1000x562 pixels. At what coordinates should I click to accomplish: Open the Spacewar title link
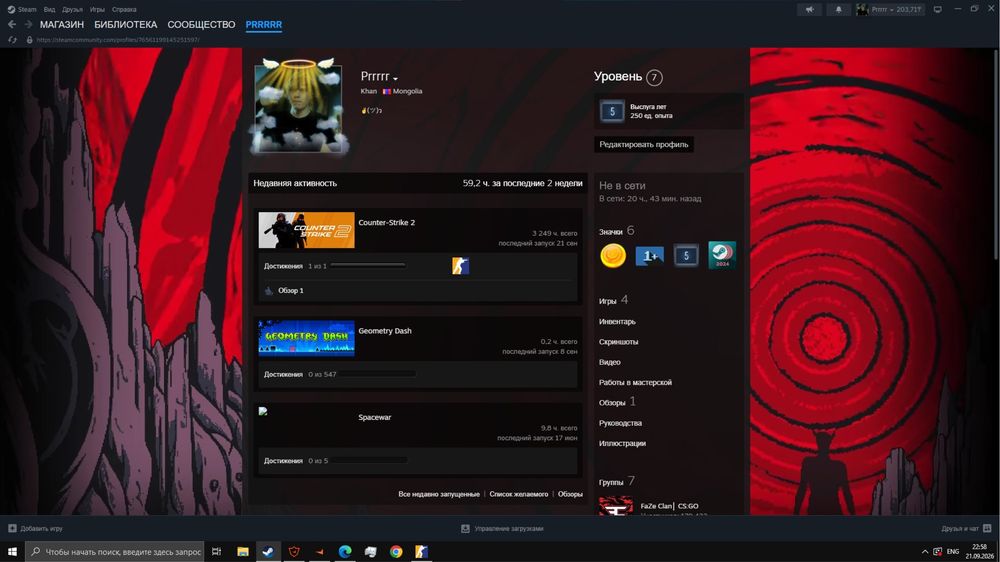[x=374, y=417]
